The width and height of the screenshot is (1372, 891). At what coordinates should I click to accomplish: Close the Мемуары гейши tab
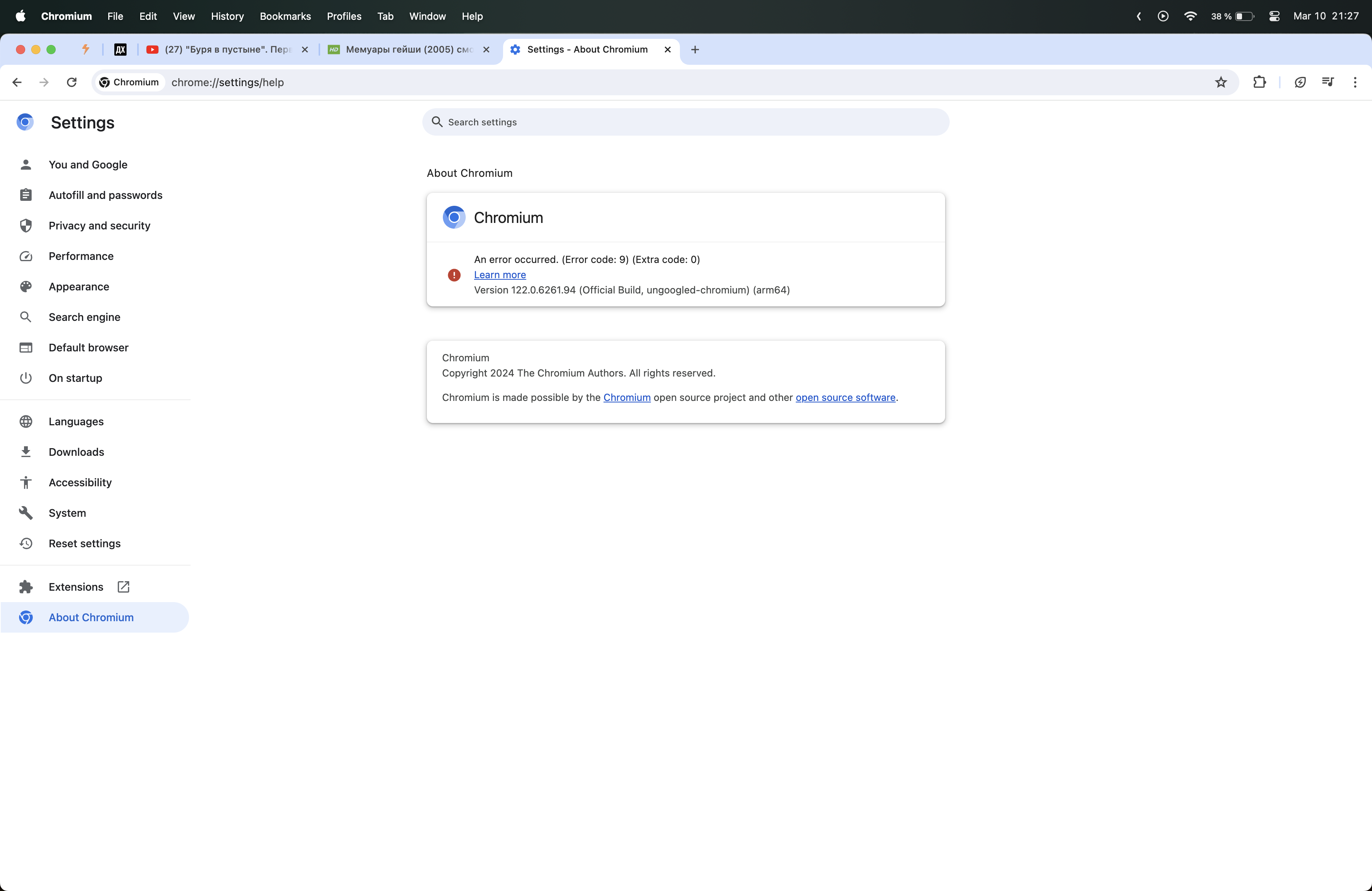point(486,50)
